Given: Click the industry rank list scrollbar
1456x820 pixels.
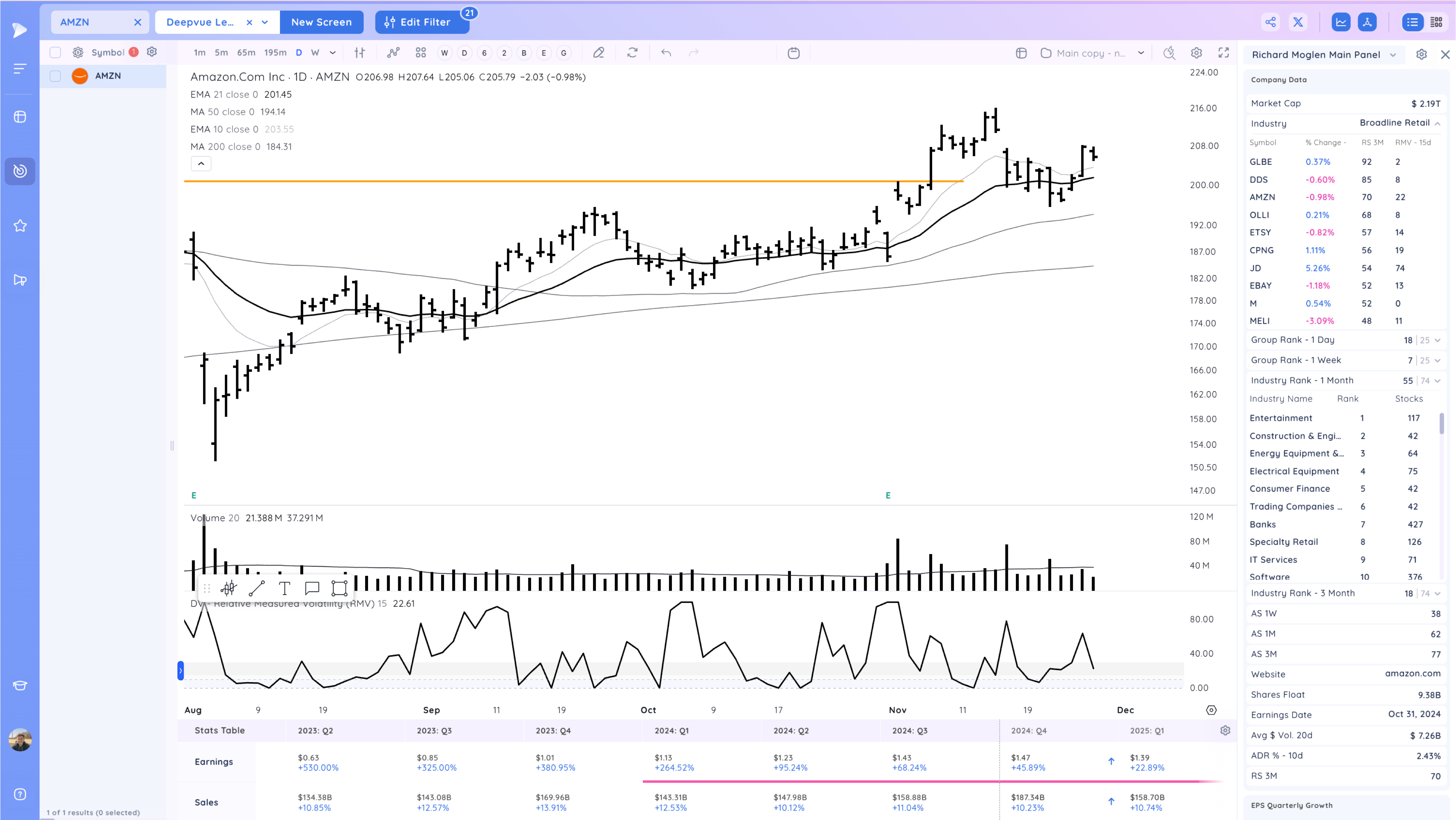Looking at the screenshot, I should coord(1442,423).
